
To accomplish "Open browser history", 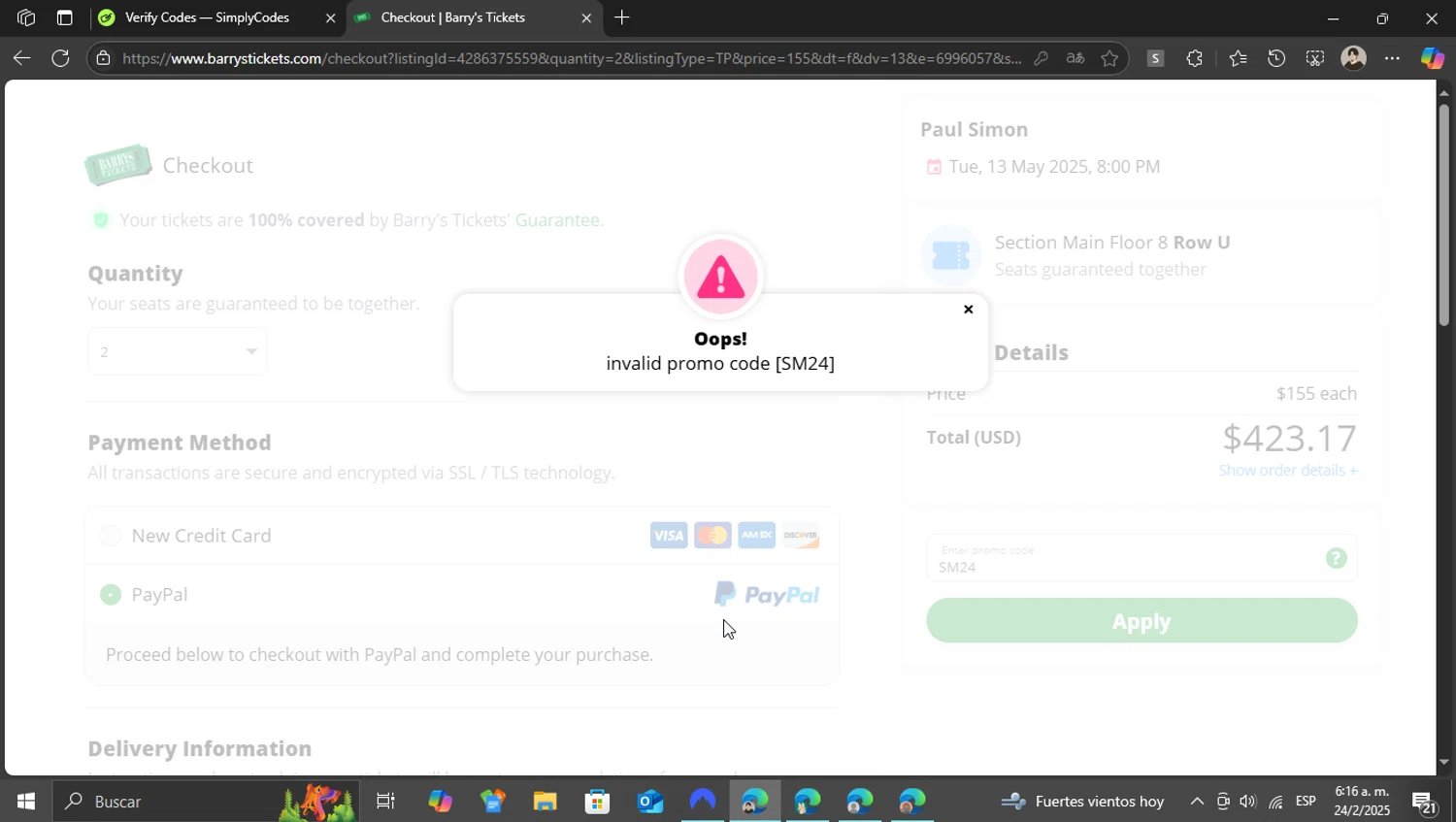I will (x=1276, y=58).
